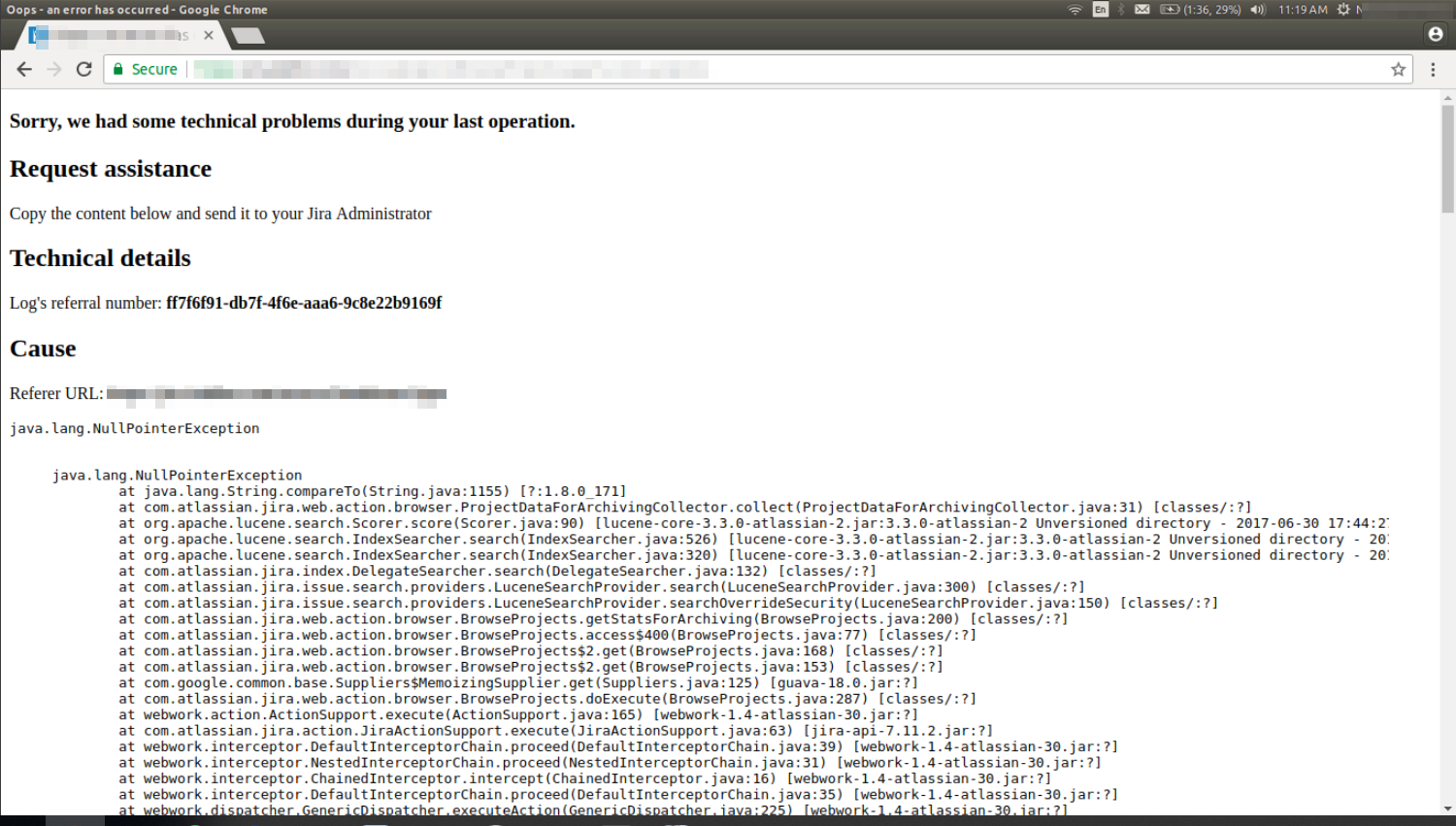
Task: Click the String.compareTo stack trace line
Action: coord(373,491)
